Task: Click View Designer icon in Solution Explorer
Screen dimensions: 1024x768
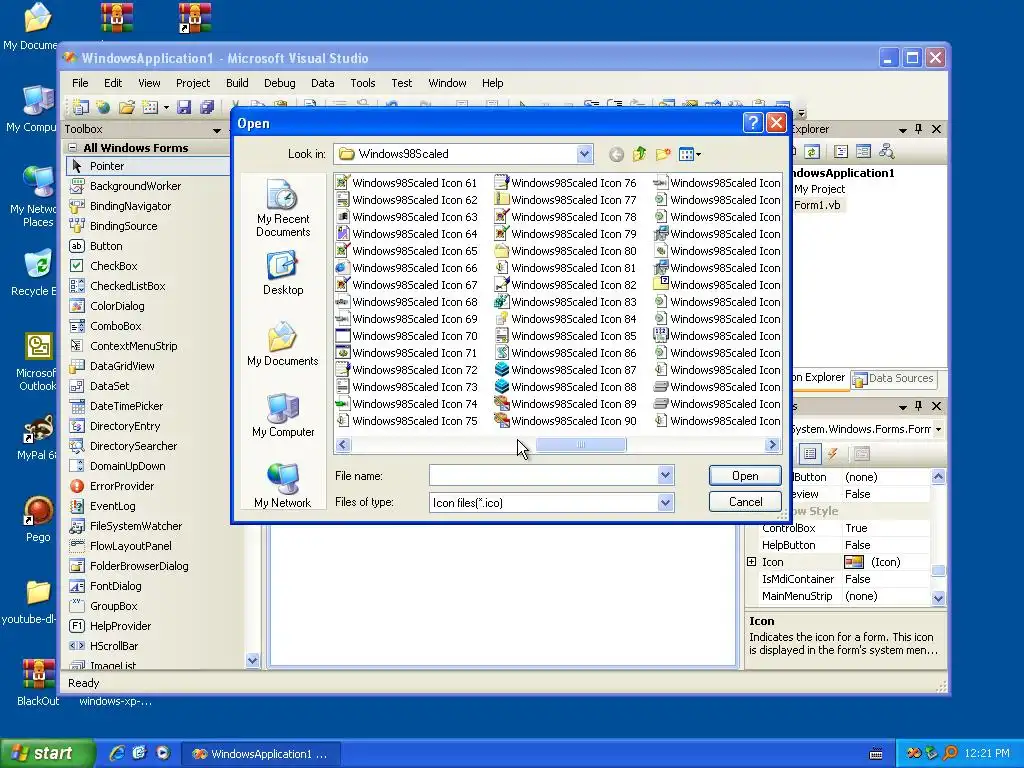Action: (863, 152)
